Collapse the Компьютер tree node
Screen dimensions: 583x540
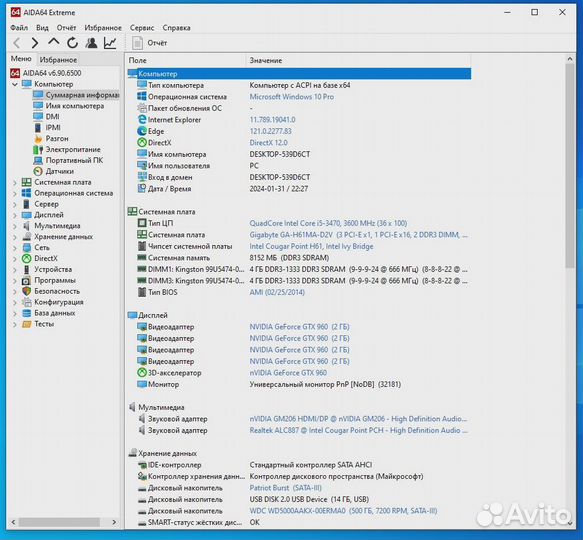click(x=15, y=84)
